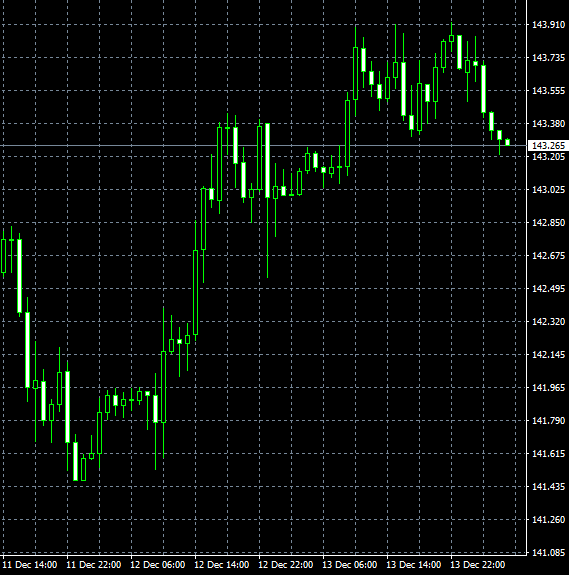Click the 13 Dec 22:00 time label

[477, 565]
